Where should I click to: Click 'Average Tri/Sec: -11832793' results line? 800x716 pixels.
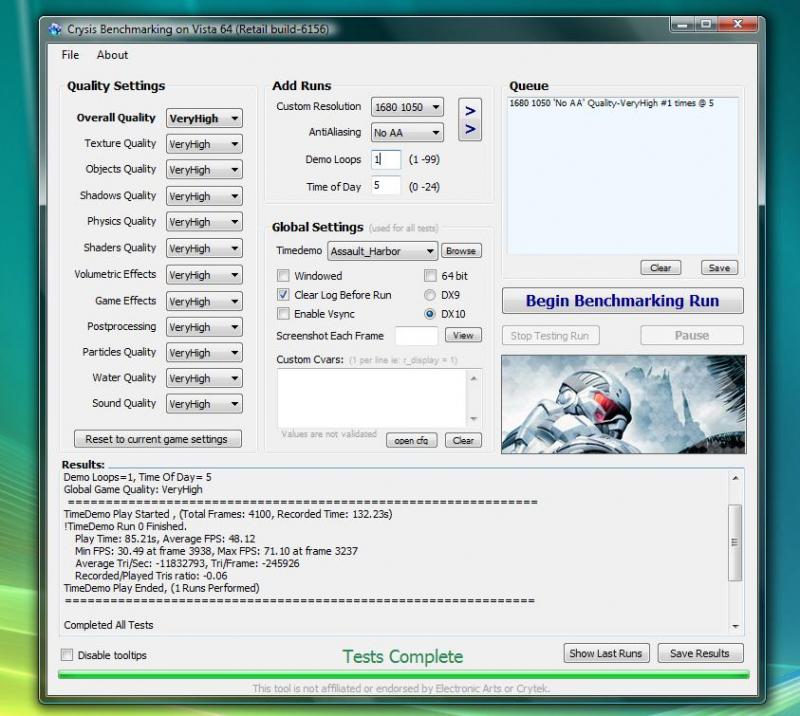(187, 563)
